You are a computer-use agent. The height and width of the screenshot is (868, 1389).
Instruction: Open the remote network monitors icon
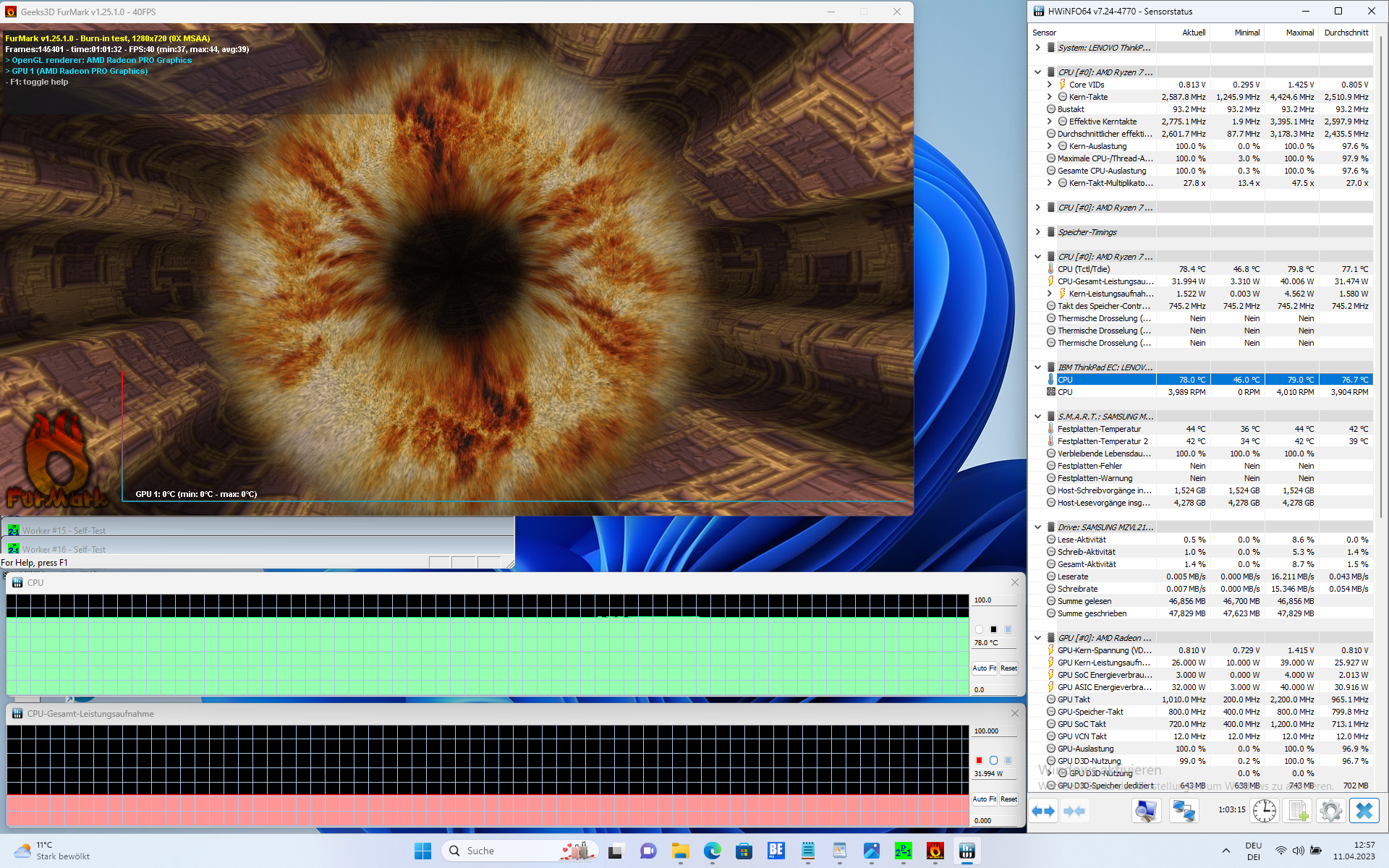pos(1184,811)
